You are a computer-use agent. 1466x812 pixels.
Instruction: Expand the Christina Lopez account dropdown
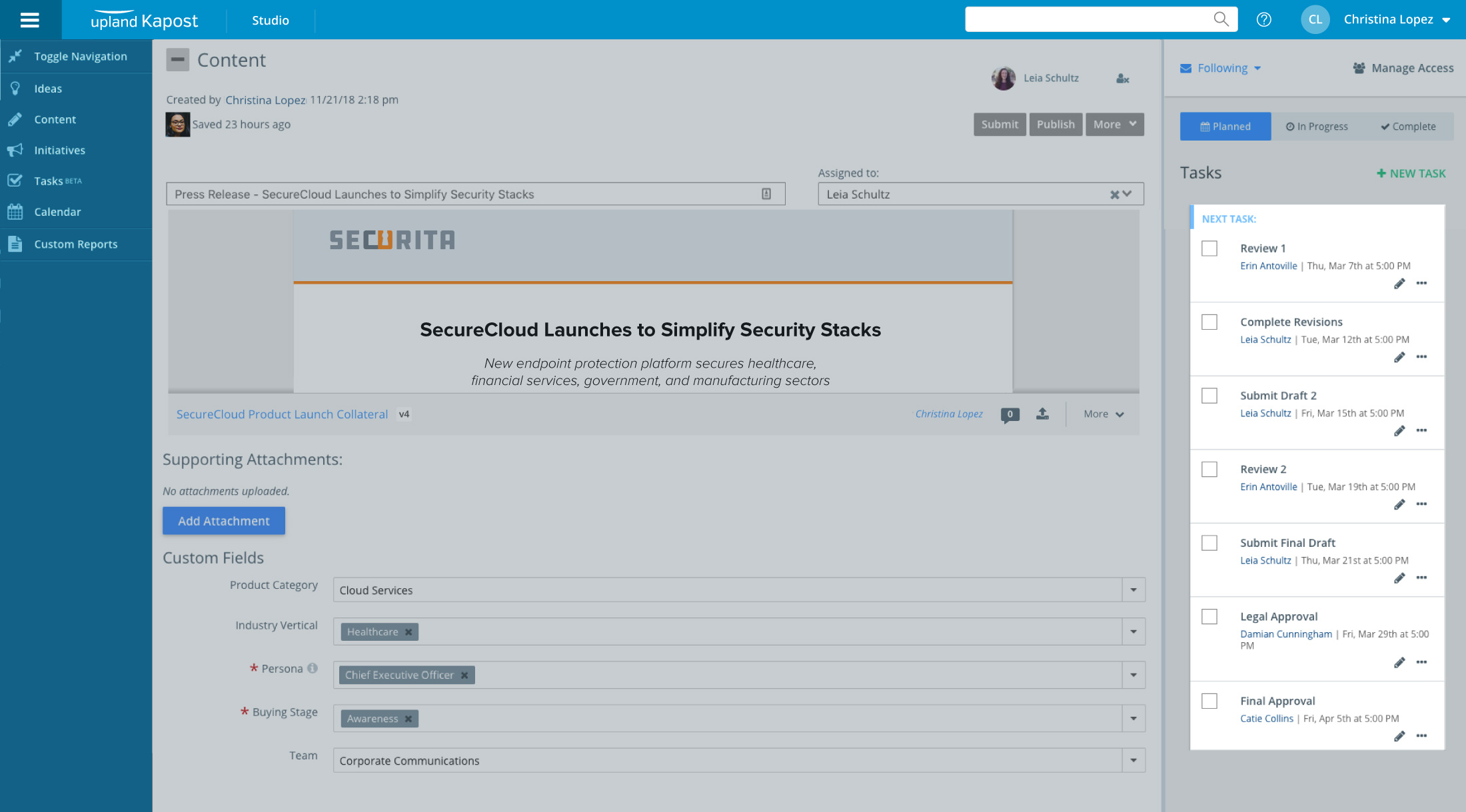1446,21
